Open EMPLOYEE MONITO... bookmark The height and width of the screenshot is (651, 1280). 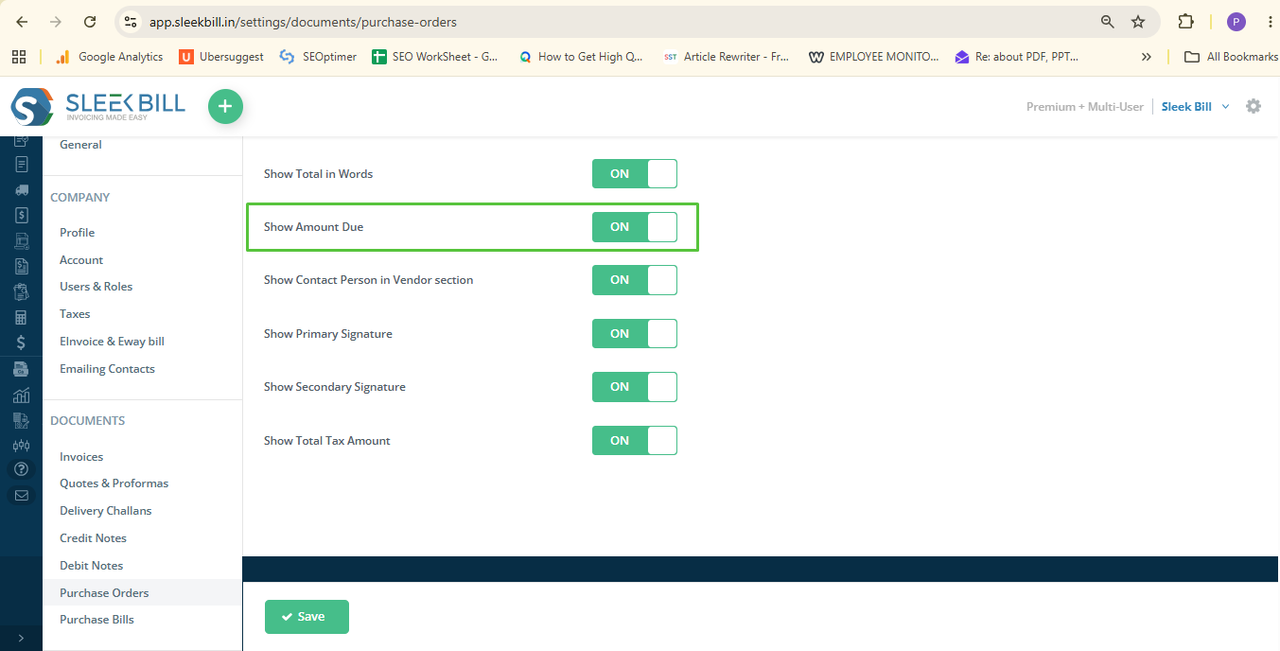pyautogui.click(x=874, y=57)
